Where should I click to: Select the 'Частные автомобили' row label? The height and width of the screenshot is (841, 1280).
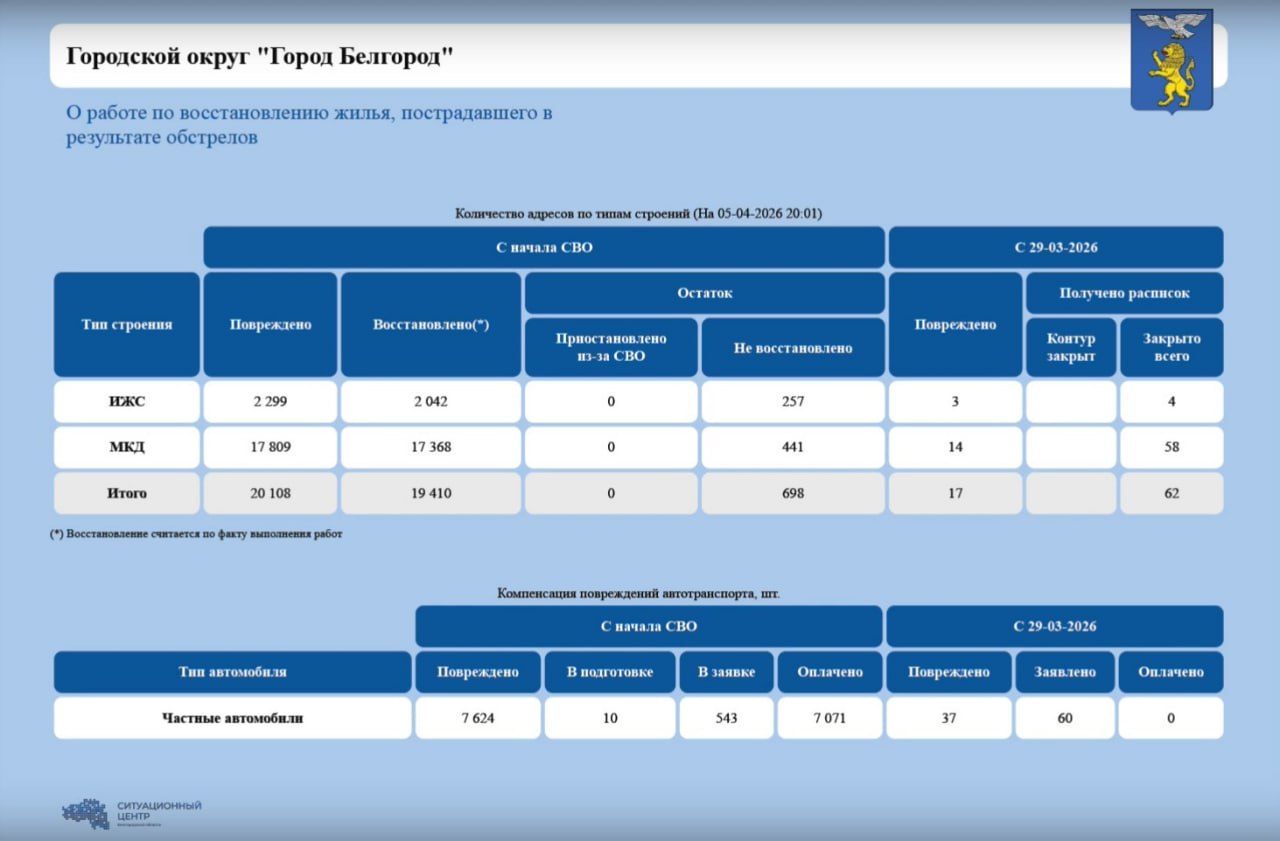(232, 718)
